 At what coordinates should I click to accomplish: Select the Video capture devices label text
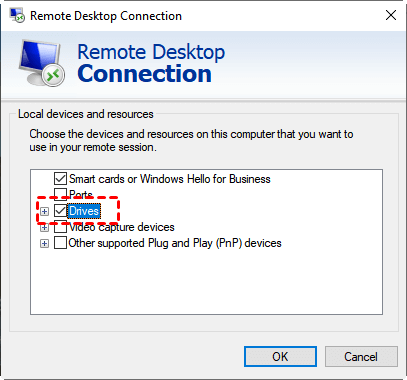pos(122,227)
